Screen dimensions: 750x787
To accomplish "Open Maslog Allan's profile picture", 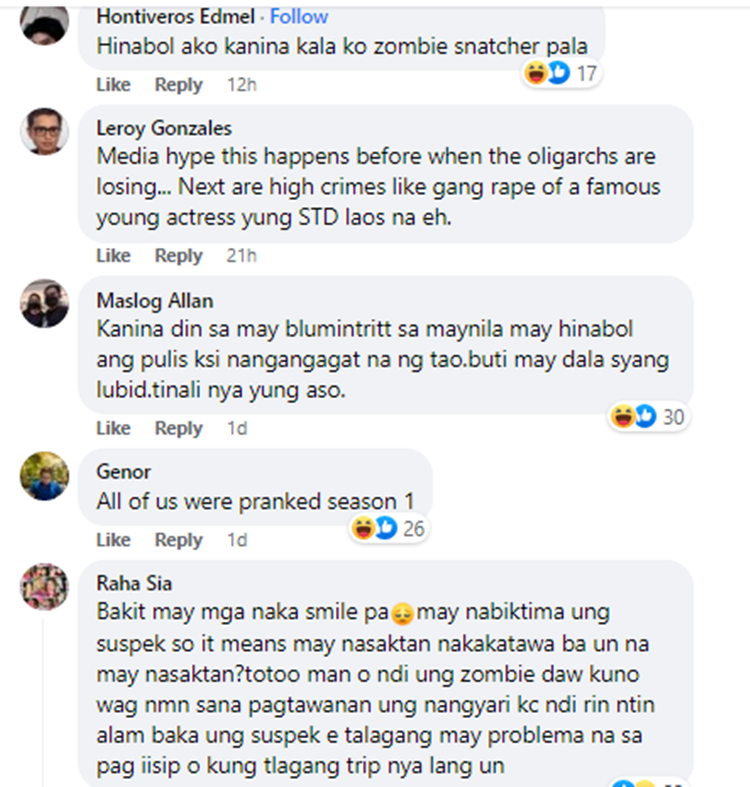I will 44,303.
